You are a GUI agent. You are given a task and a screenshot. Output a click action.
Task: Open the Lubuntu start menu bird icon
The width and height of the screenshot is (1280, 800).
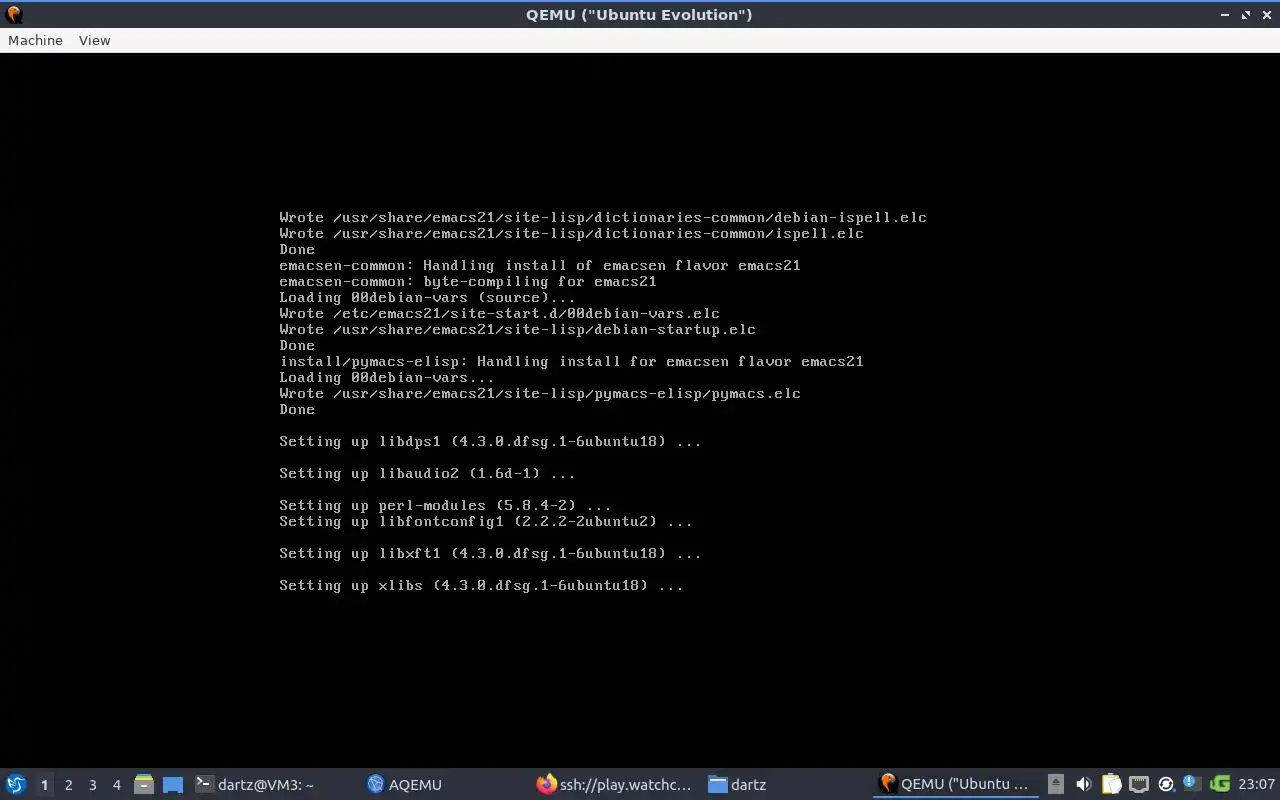(x=16, y=784)
